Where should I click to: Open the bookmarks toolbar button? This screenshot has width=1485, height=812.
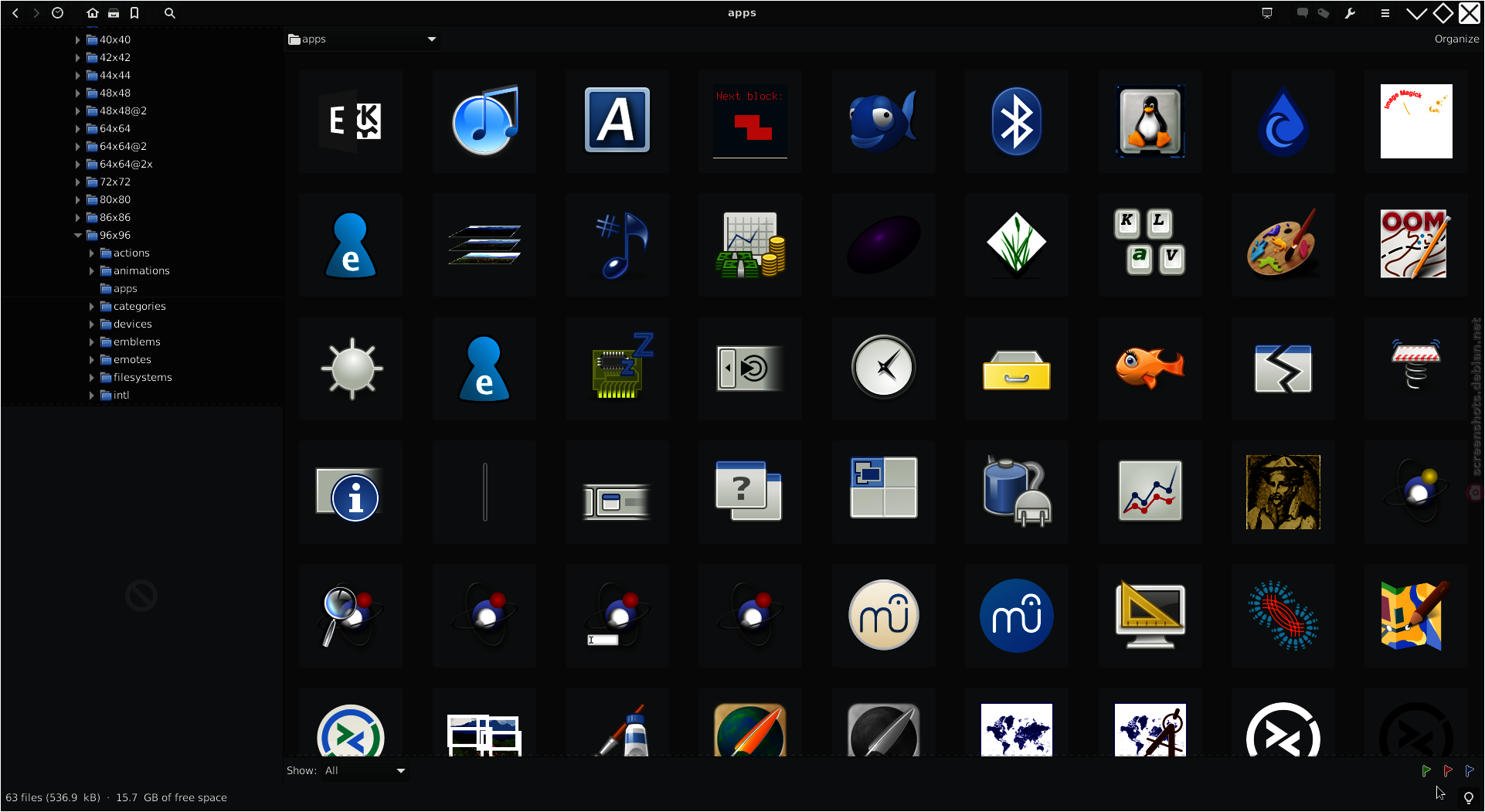tap(134, 13)
